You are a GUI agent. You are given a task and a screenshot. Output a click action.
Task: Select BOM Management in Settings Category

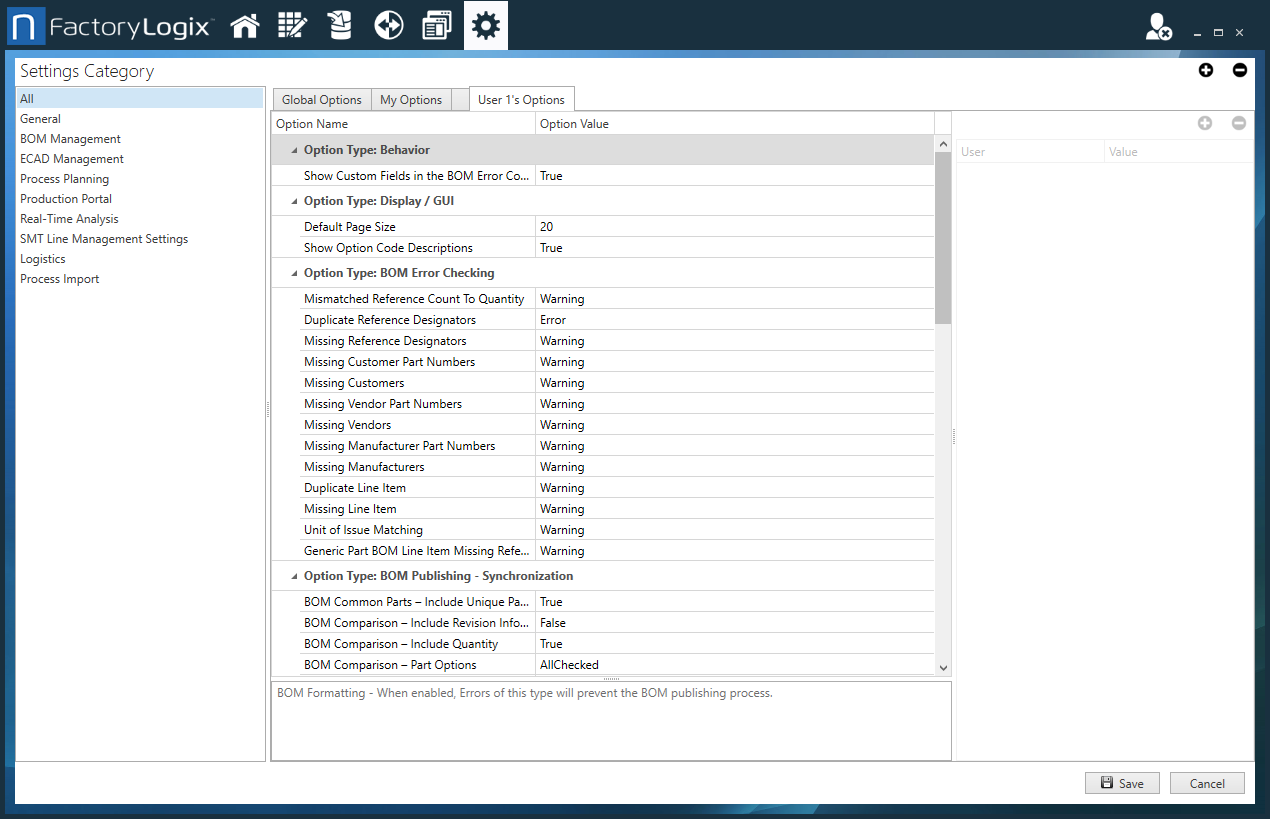70,138
